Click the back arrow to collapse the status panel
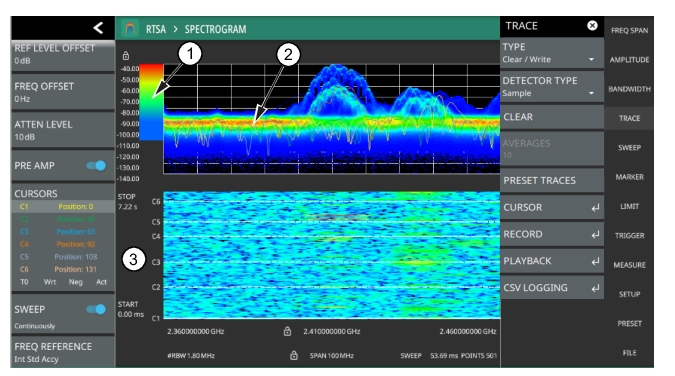This screenshot has height=376, width=675. tap(98, 28)
